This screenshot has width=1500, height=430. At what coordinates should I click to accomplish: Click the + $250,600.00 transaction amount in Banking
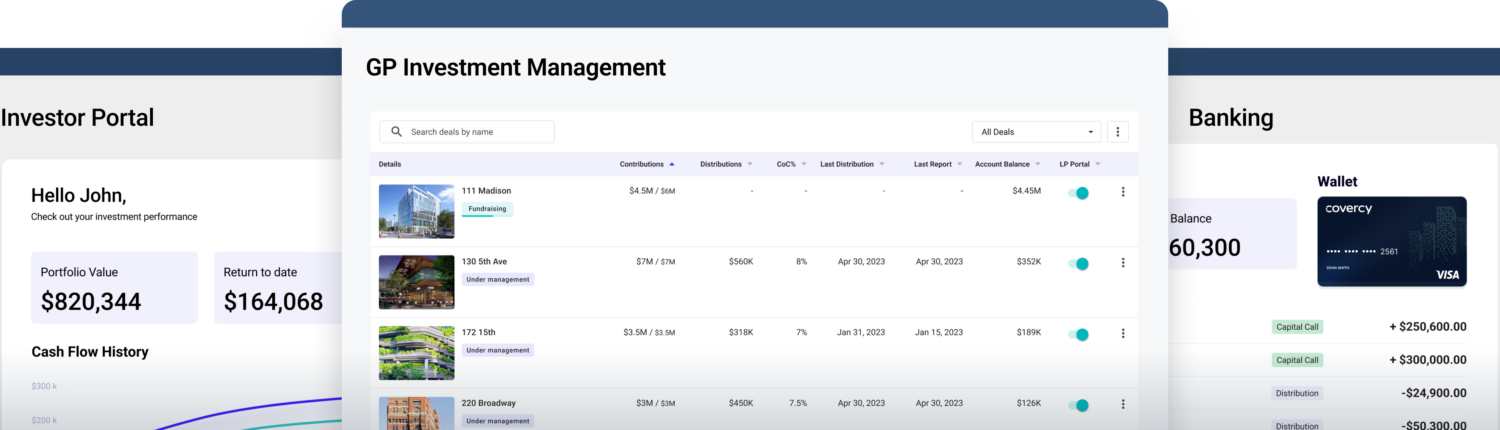pyautogui.click(x=1428, y=327)
